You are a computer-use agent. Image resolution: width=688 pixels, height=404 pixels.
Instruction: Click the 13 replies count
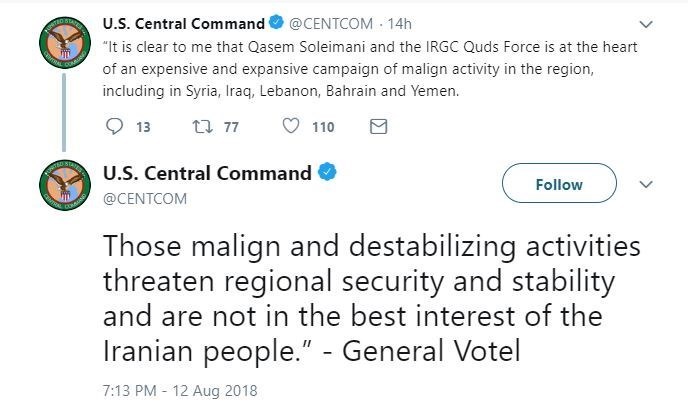(x=143, y=127)
